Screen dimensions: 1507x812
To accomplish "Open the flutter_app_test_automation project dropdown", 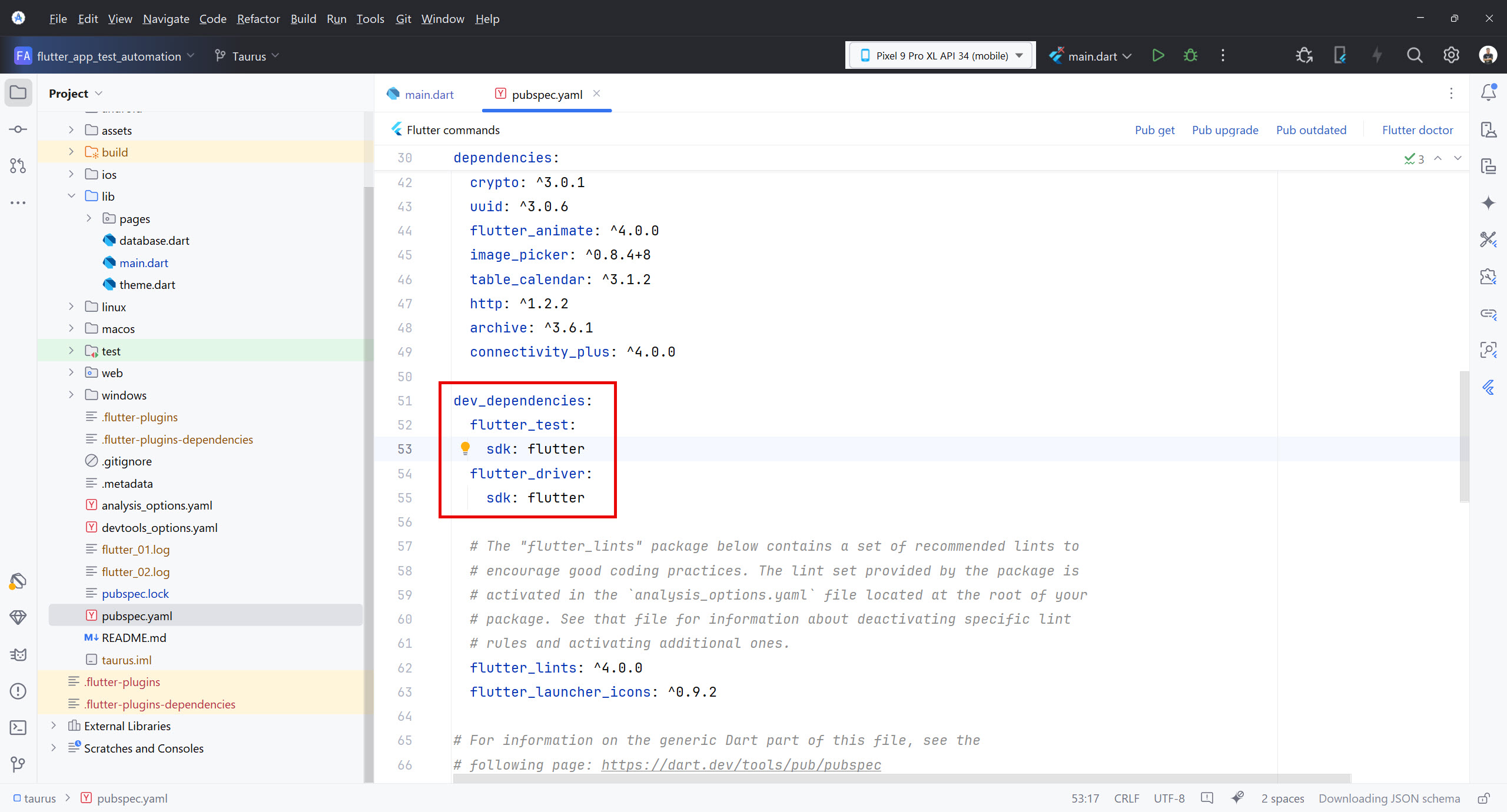I will click(104, 56).
